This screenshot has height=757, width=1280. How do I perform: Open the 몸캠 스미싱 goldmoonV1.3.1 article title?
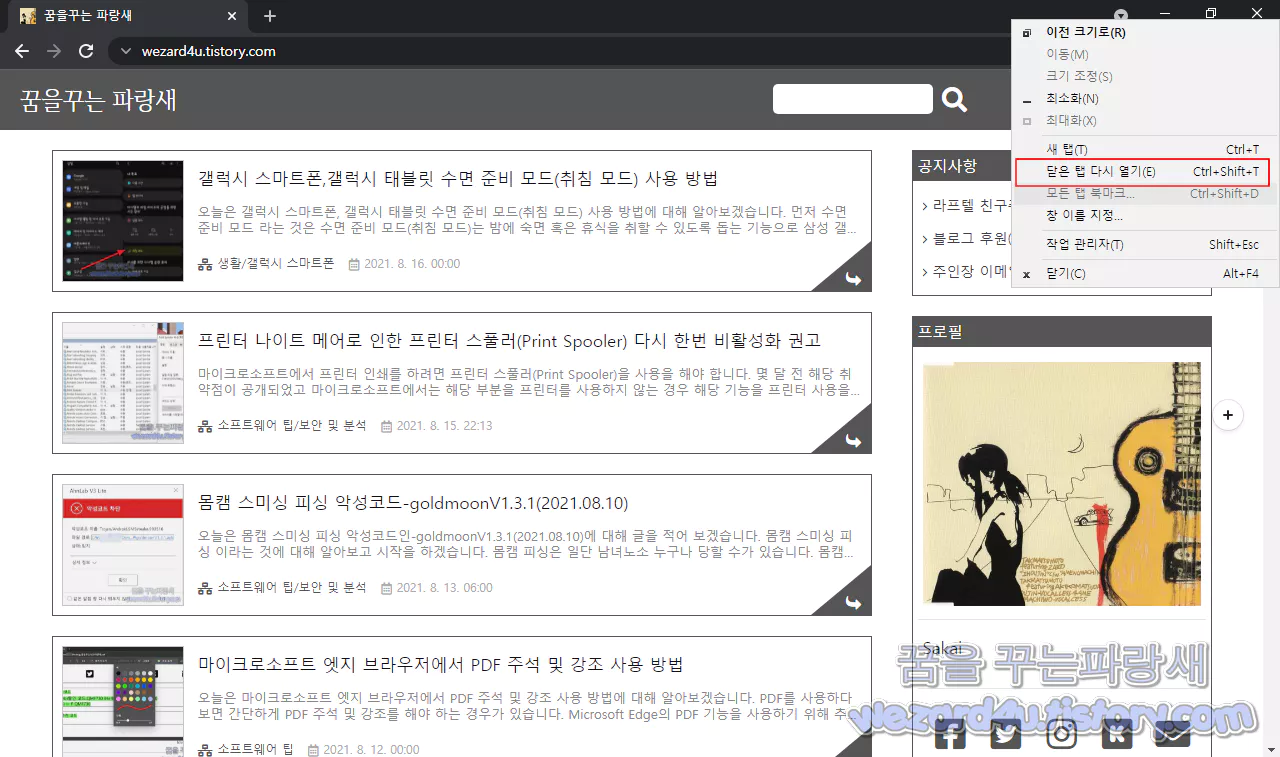413,503
